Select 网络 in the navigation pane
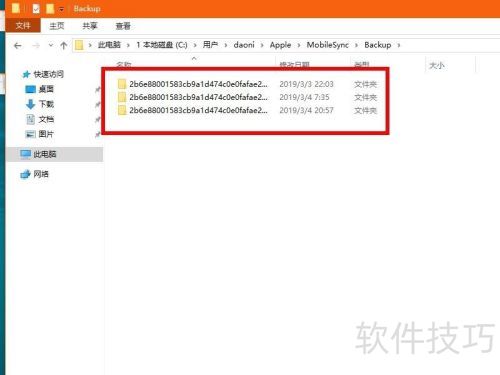Viewport: 500px width, 375px height. 41,174
